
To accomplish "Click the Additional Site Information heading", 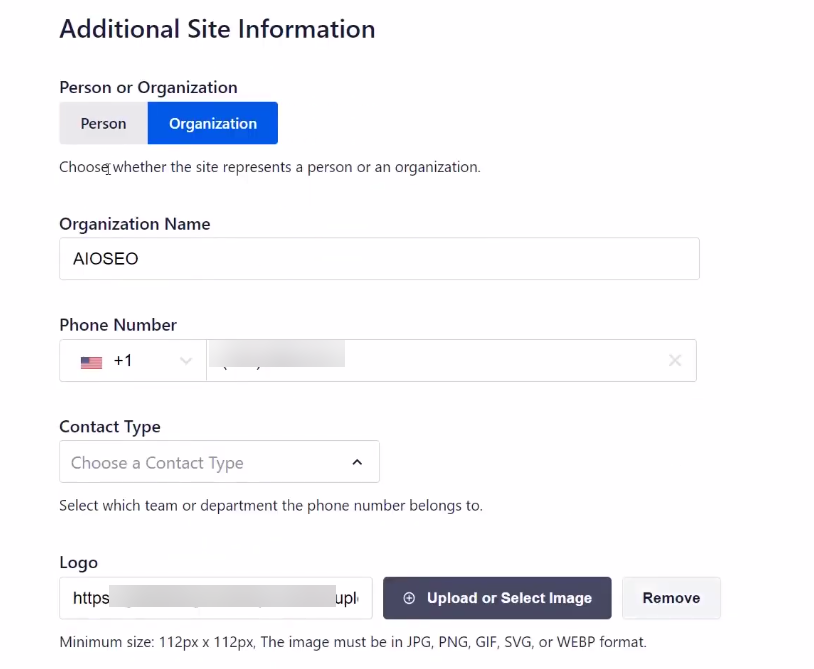I will pos(217,29).
